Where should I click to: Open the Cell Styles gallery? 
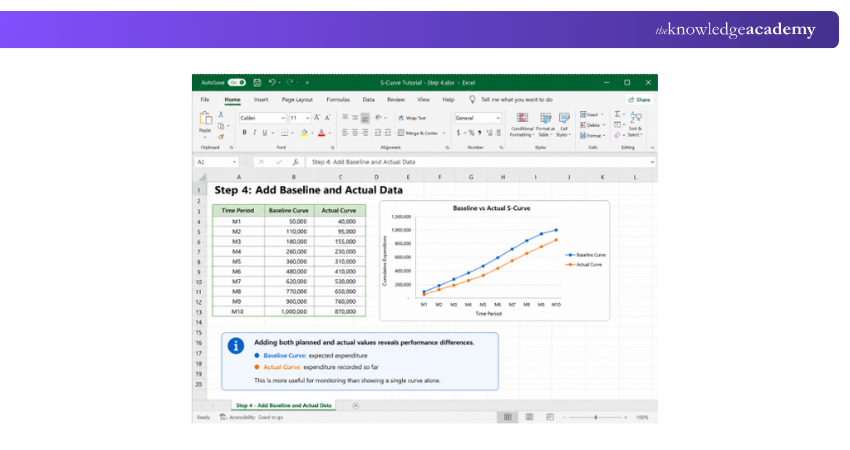[564, 125]
